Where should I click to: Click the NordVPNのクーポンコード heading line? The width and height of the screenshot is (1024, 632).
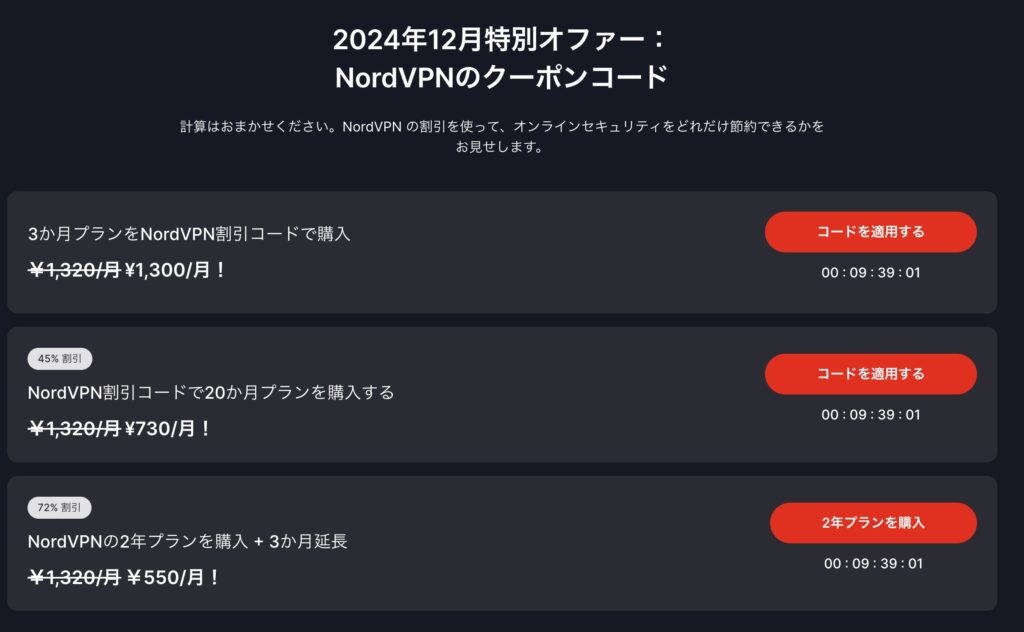coord(502,77)
